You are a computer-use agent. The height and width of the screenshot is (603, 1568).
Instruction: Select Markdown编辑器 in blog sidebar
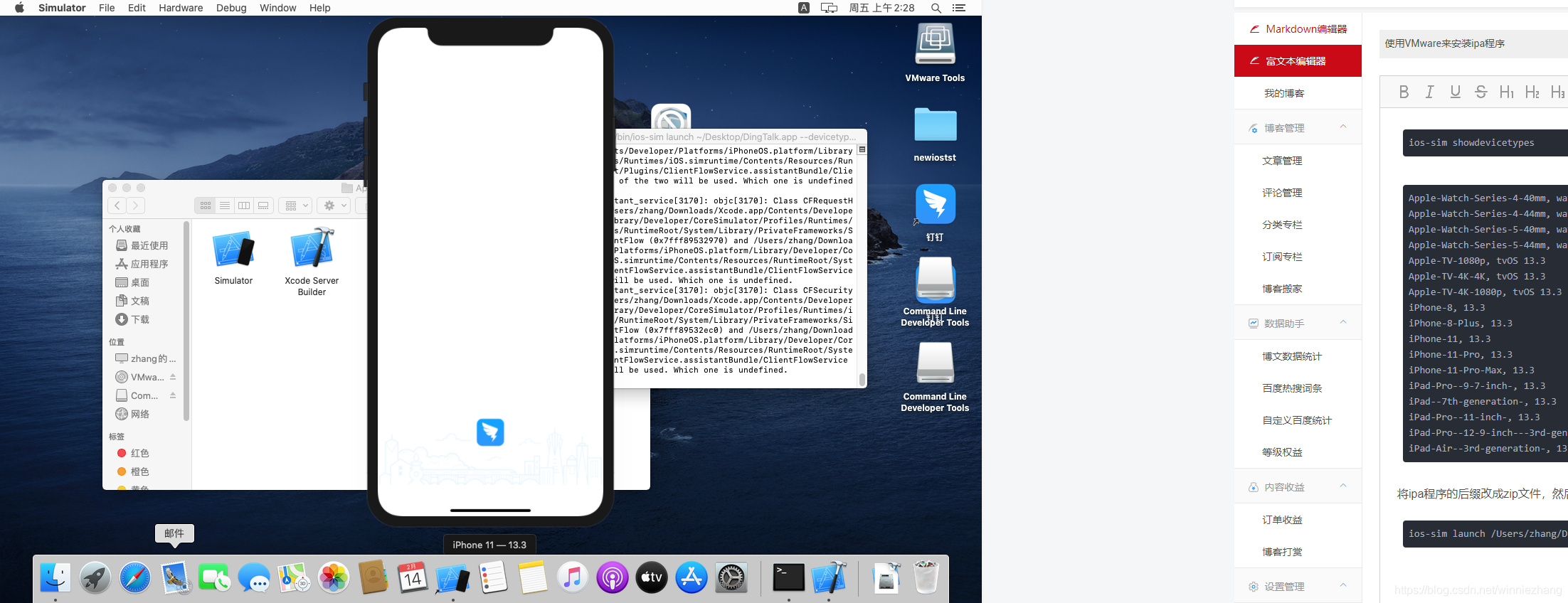(1298, 28)
